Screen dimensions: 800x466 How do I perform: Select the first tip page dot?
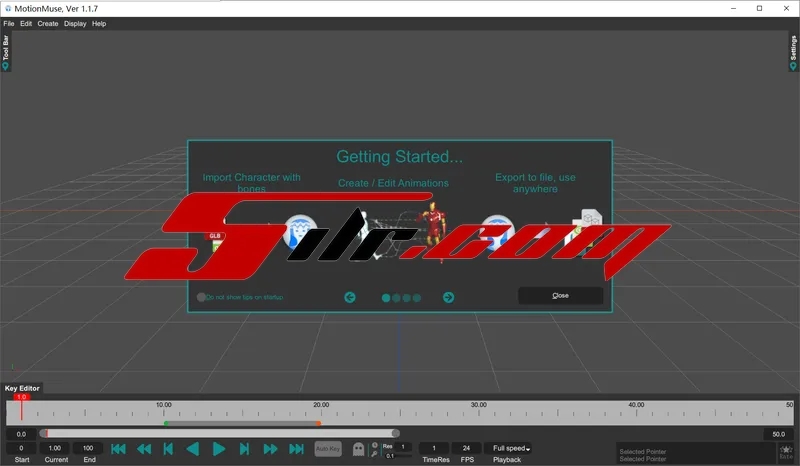386,298
